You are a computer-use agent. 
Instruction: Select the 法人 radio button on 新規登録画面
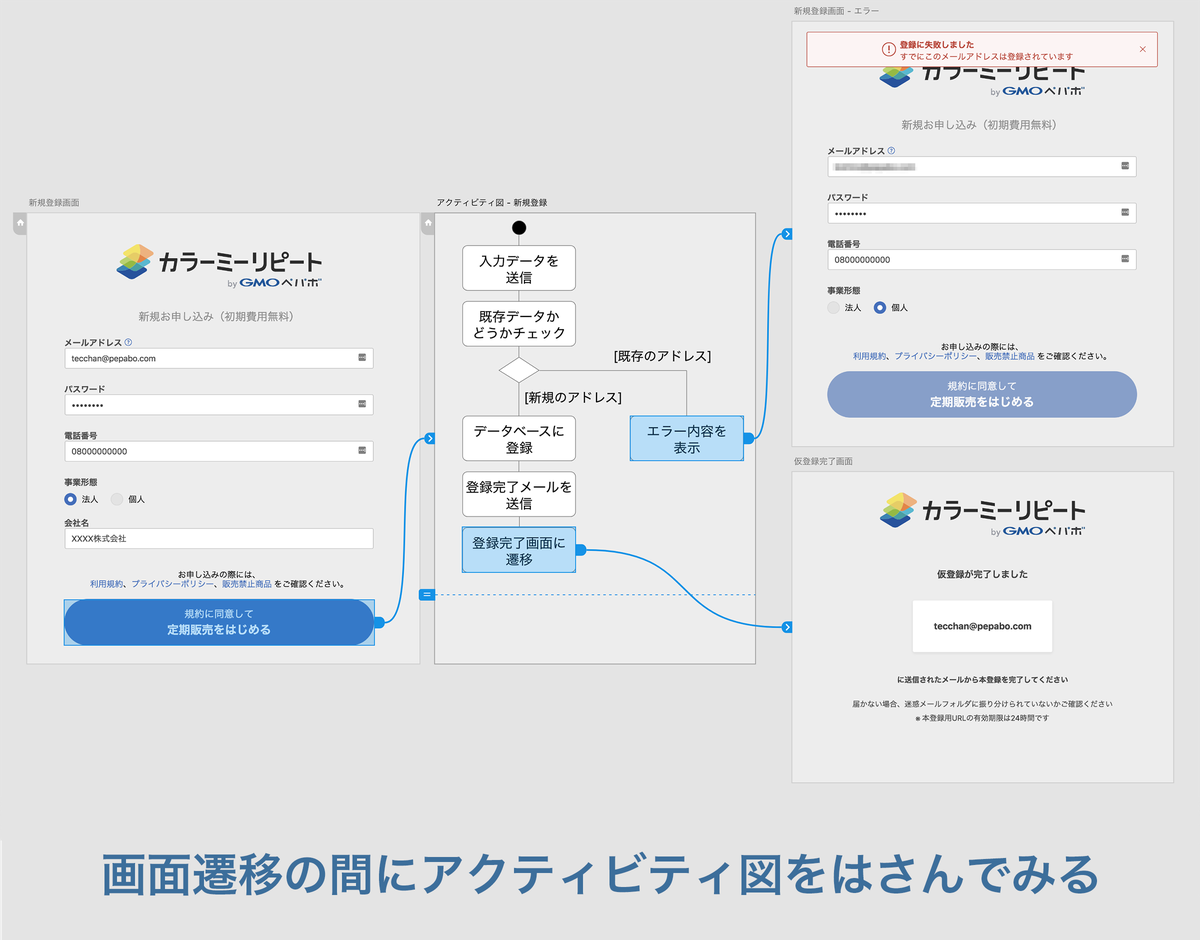tap(68, 499)
